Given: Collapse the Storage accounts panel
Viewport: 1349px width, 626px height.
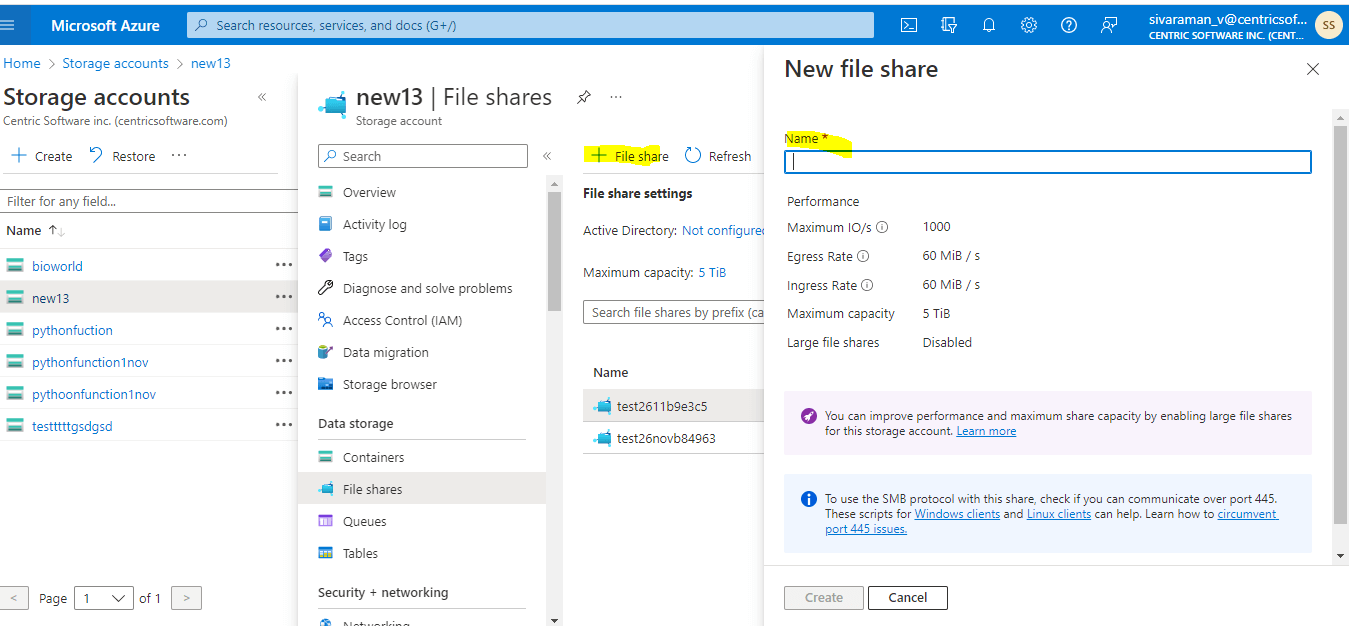Looking at the screenshot, I should pos(262,97).
